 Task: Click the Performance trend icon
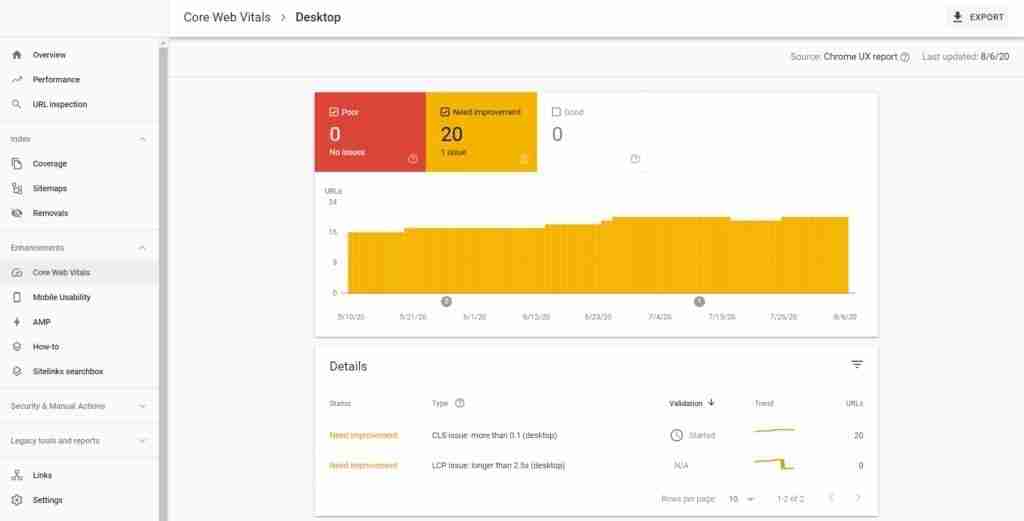(x=17, y=80)
